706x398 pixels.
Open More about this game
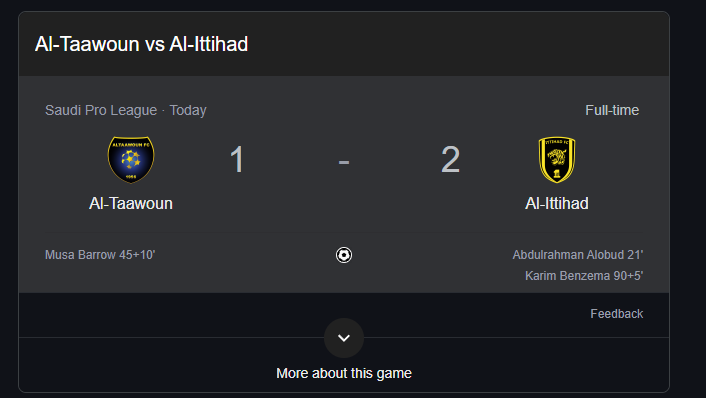[x=344, y=373]
